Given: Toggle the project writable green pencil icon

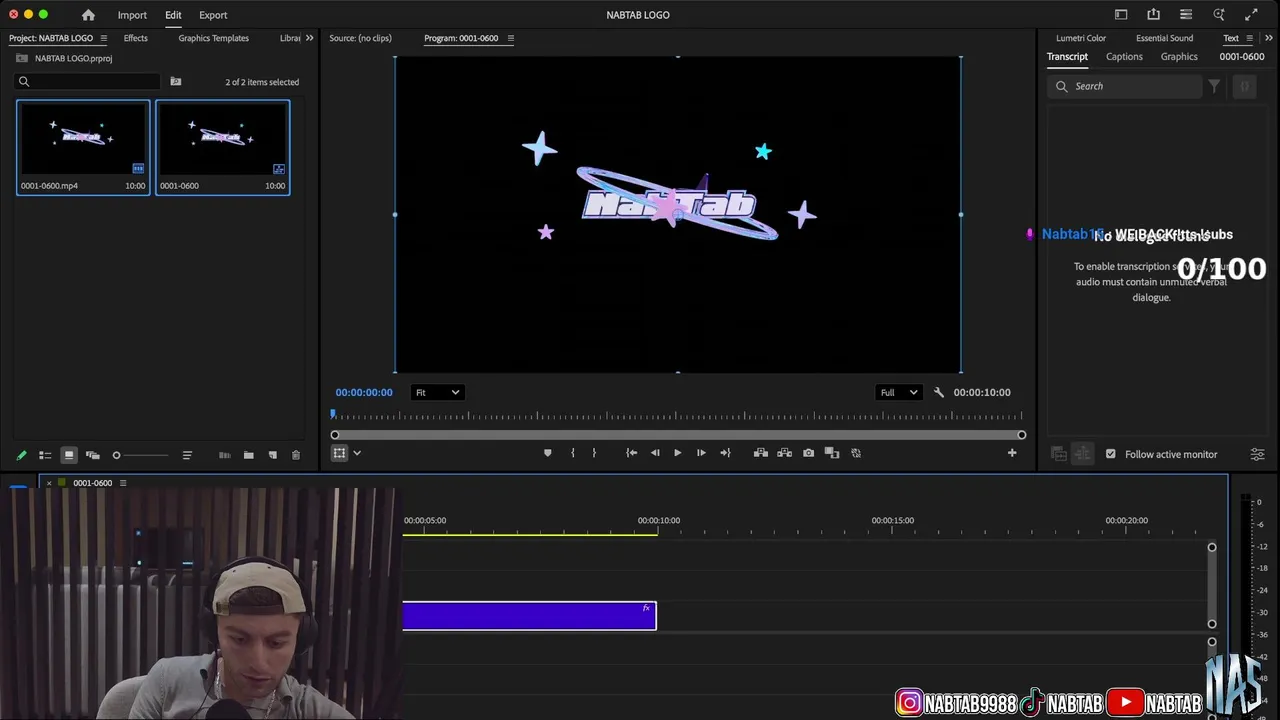Looking at the screenshot, I should pos(21,455).
